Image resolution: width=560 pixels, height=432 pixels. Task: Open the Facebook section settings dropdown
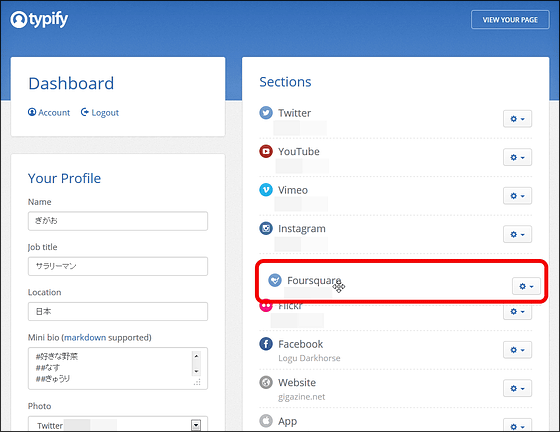click(x=517, y=350)
